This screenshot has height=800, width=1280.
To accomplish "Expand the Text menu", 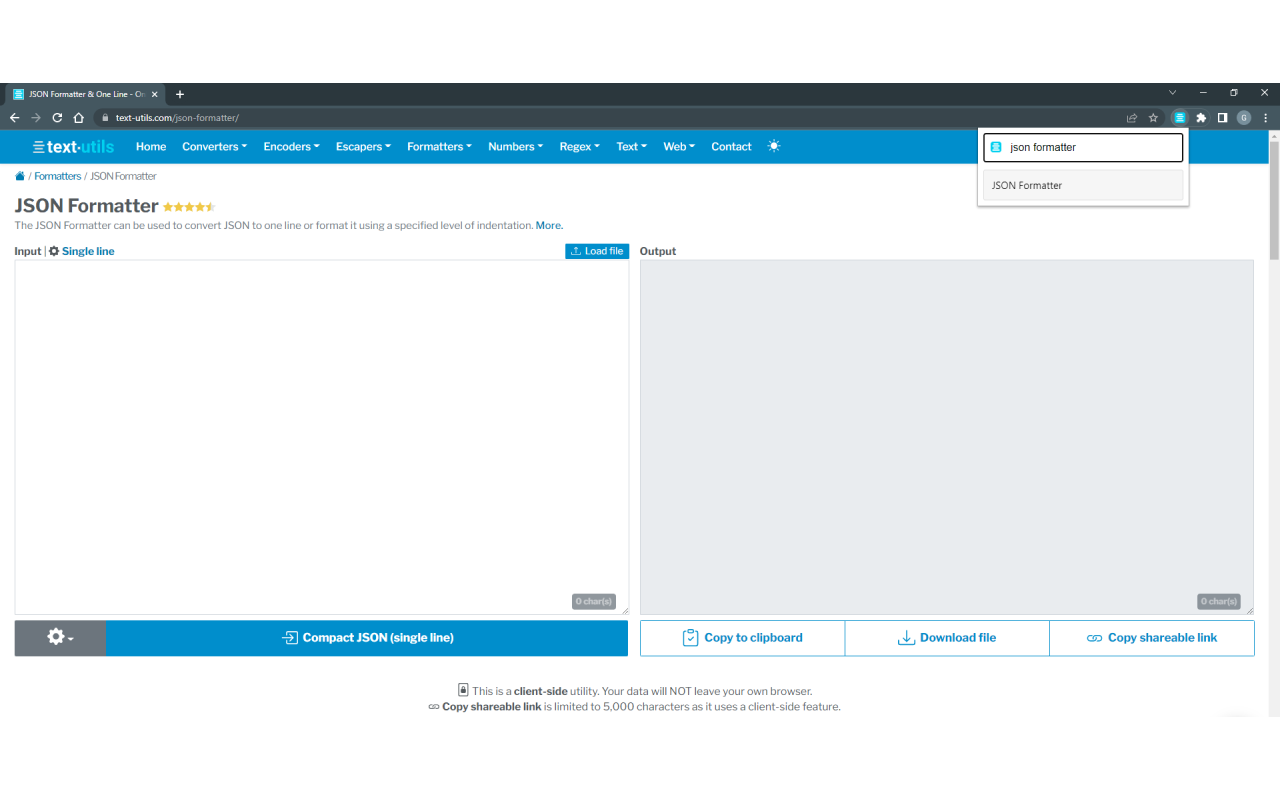I will point(631,147).
